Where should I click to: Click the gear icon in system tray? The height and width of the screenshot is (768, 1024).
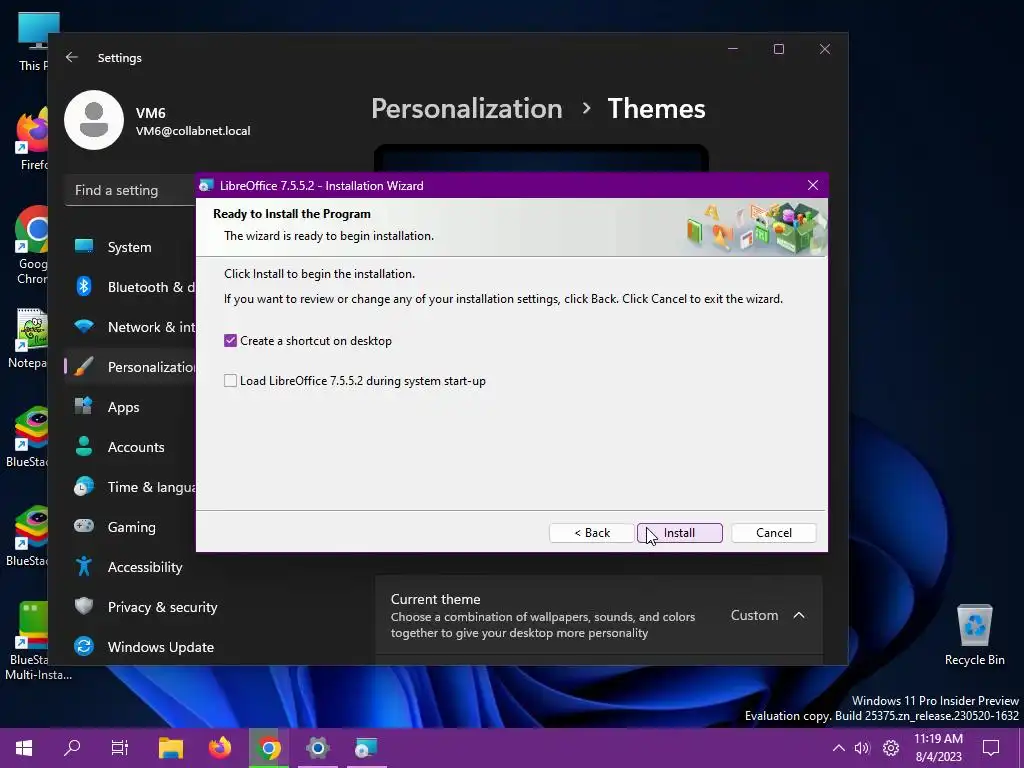pos(891,748)
